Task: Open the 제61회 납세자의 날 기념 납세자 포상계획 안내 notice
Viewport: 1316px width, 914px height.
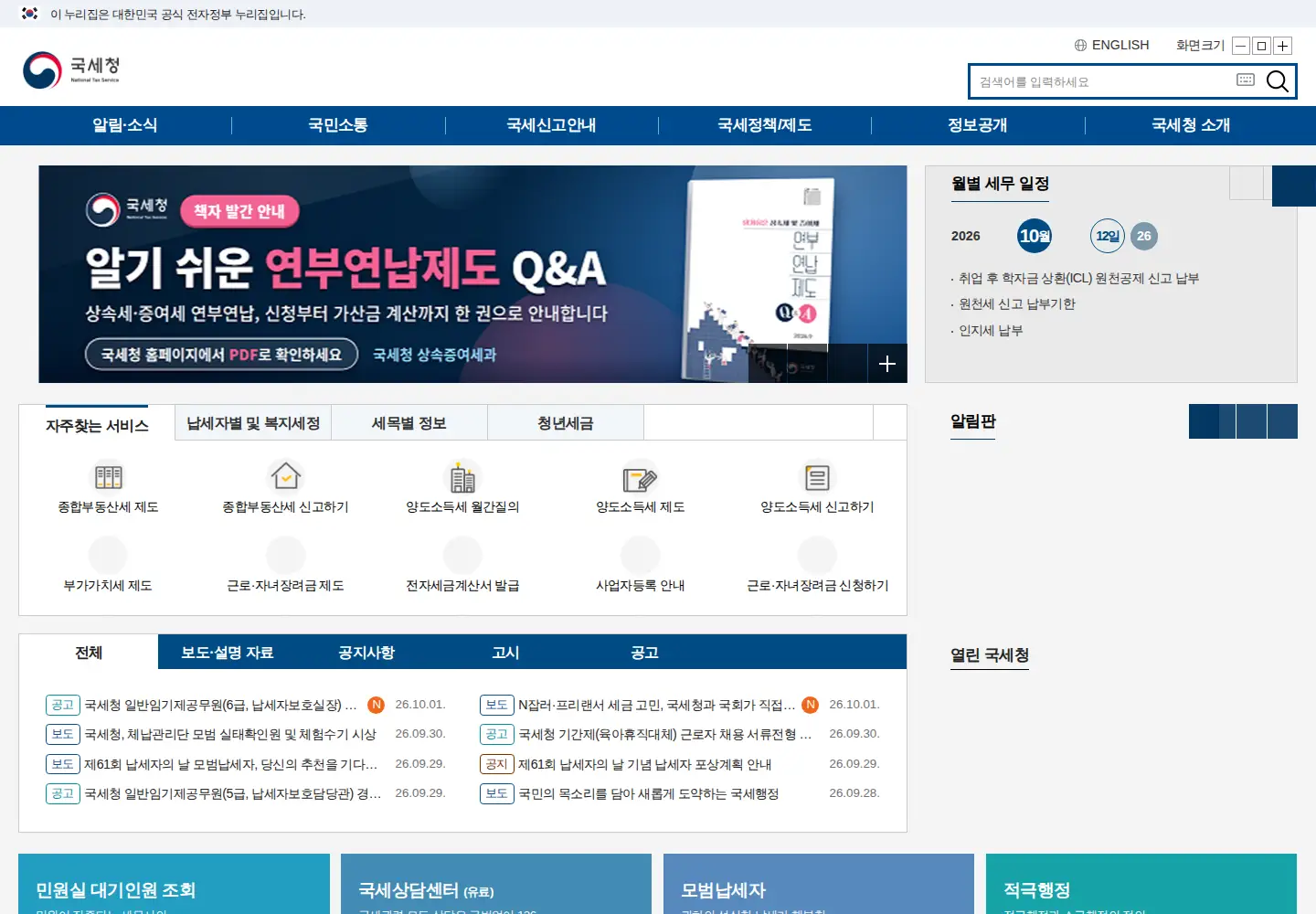Action: tap(644, 764)
